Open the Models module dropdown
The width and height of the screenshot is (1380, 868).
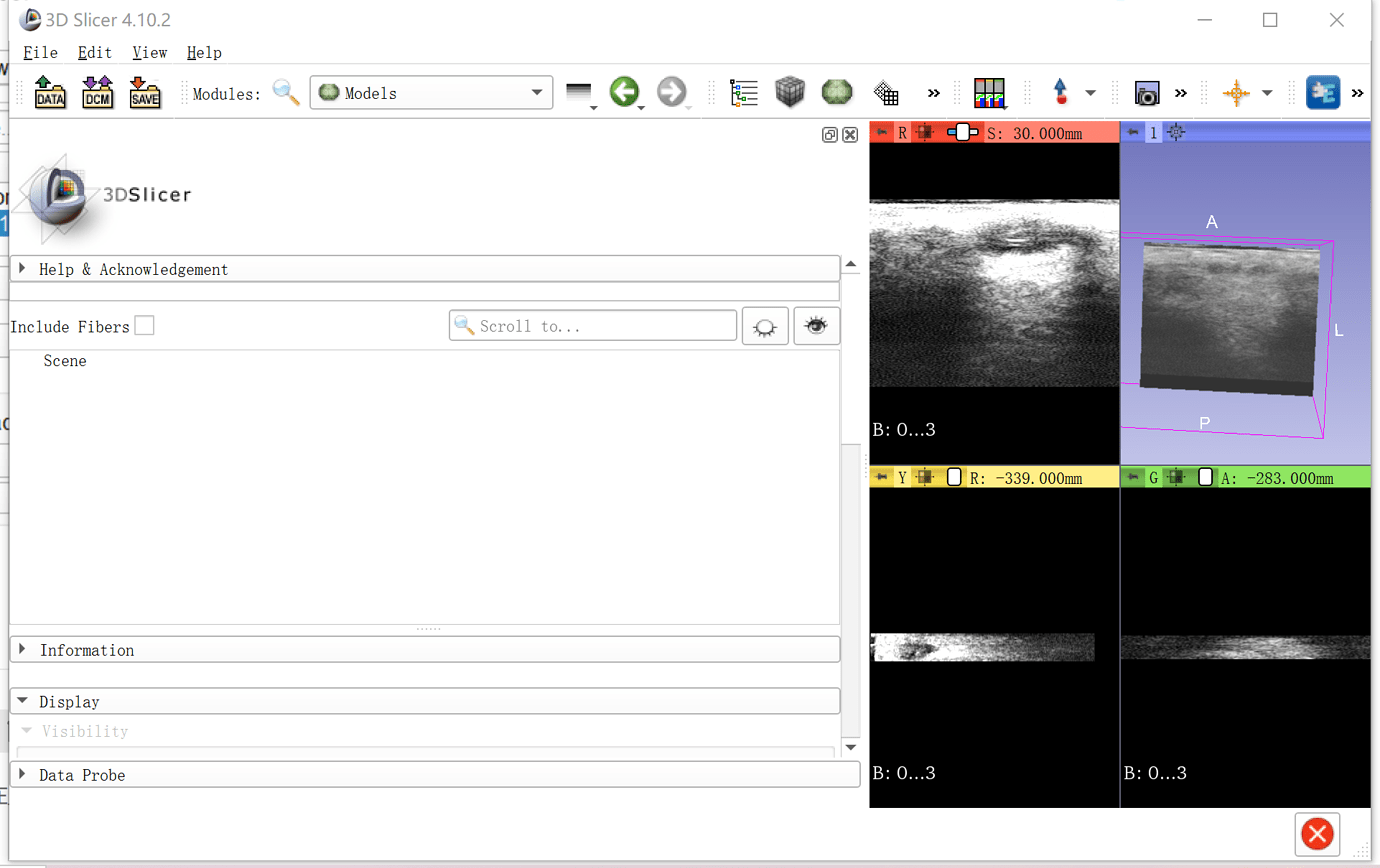[431, 93]
